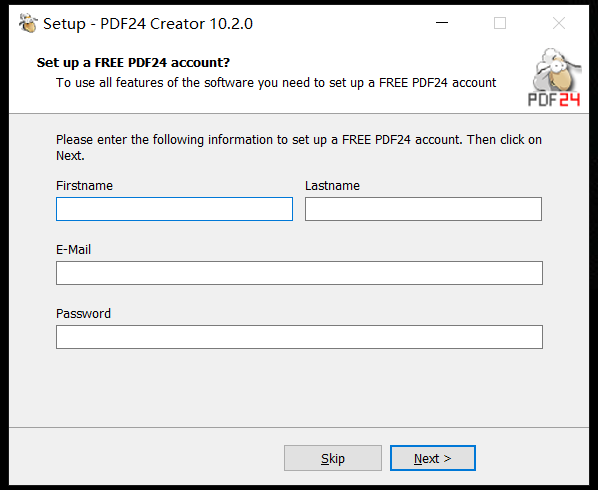Click the Lastname label
The width and height of the screenshot is (598, 490).
[332, 186]
